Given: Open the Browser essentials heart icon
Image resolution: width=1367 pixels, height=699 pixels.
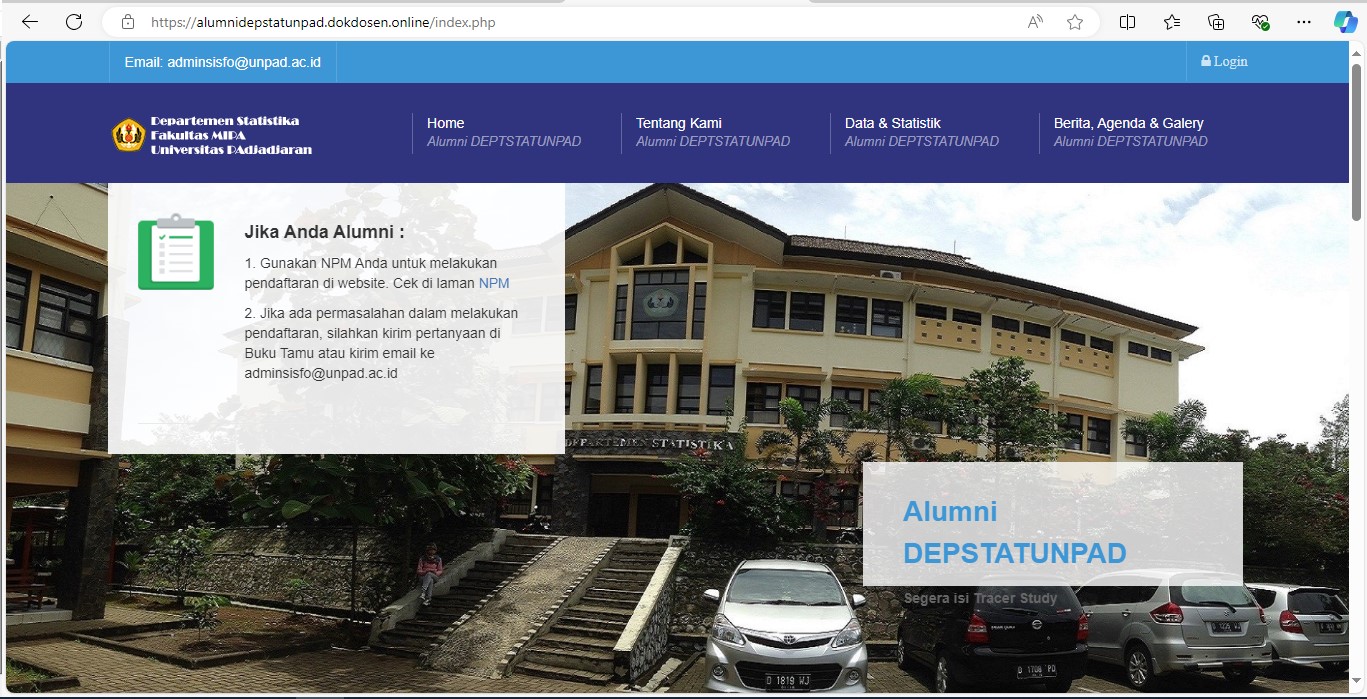Looking at the screenshot, I should (1260, 22).
